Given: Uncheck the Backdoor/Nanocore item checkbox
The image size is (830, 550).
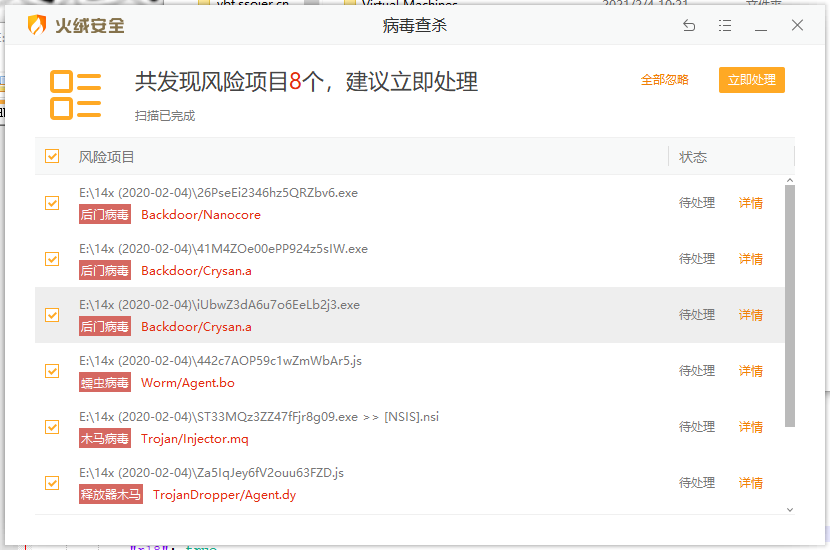Looking at the screenshot, I should pyautogui.click(x=52, y=203).
